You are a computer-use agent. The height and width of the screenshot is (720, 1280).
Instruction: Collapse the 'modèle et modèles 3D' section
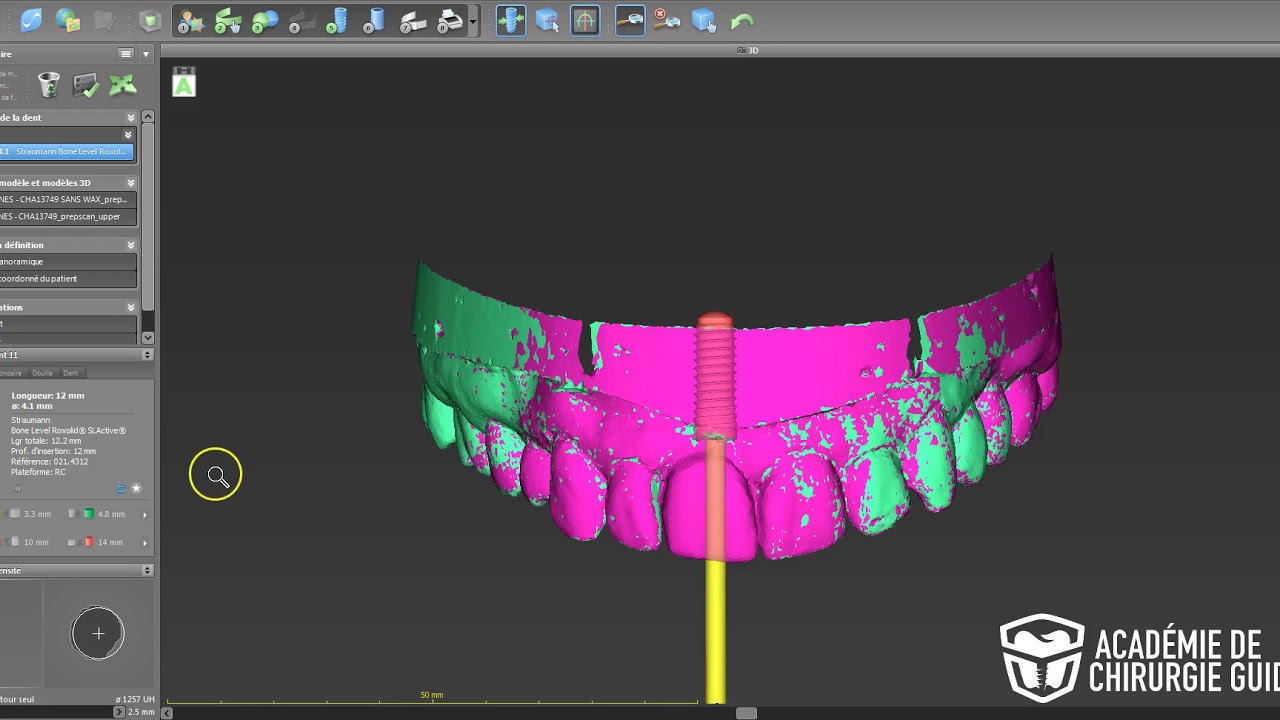[x=131, y=183]
